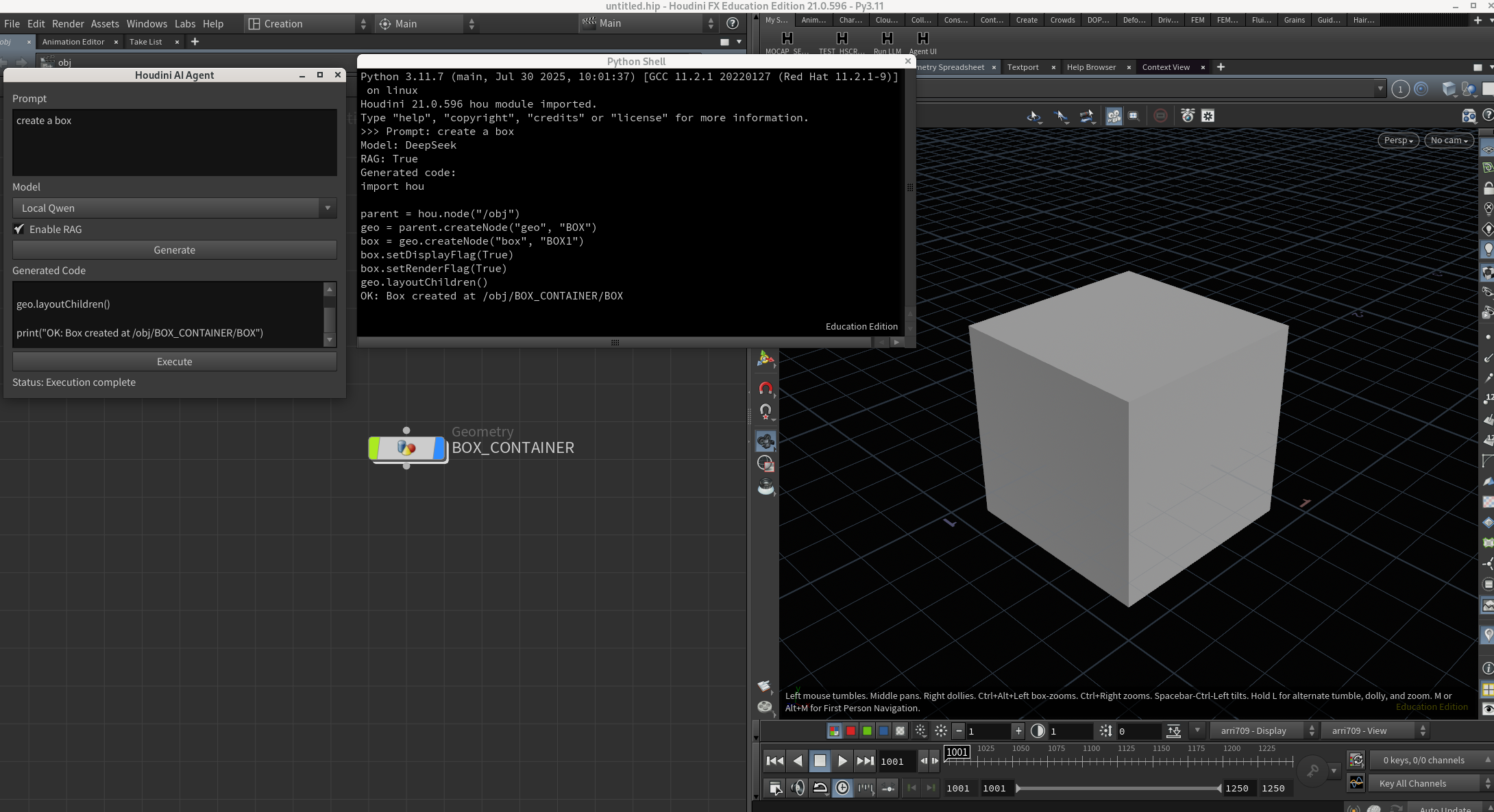Toggle the alpha channel checker button

click(900, 731)
